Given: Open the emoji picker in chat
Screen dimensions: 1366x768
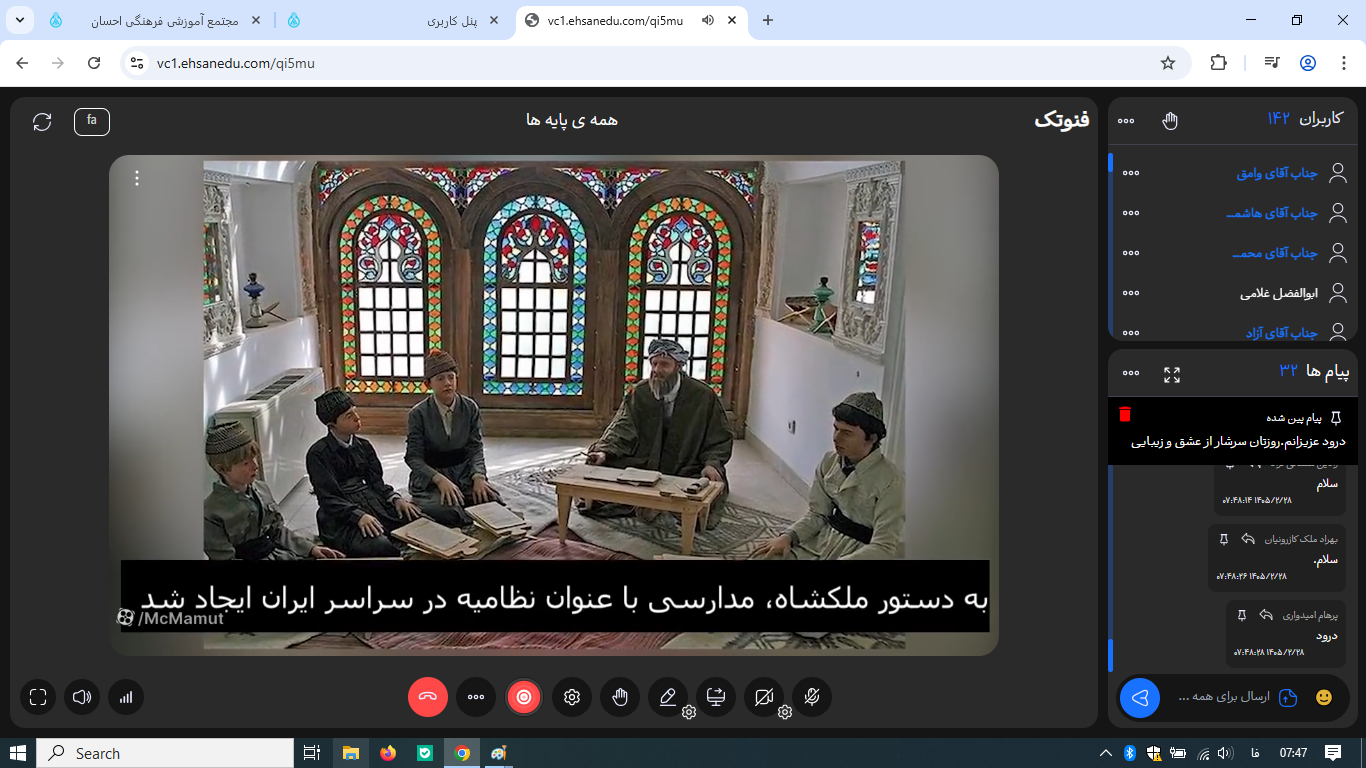Looking at the screenshot, I should tap(1324, 698).
